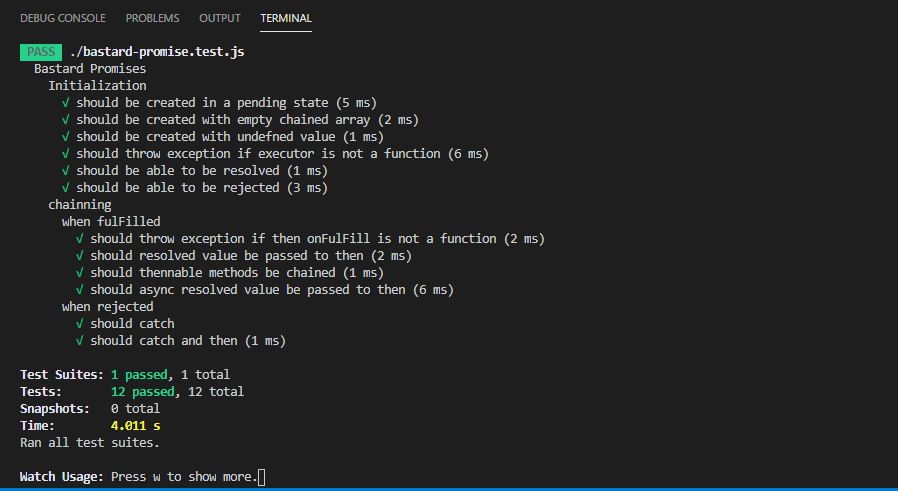Click checkmark beside undefned value test

65,136
